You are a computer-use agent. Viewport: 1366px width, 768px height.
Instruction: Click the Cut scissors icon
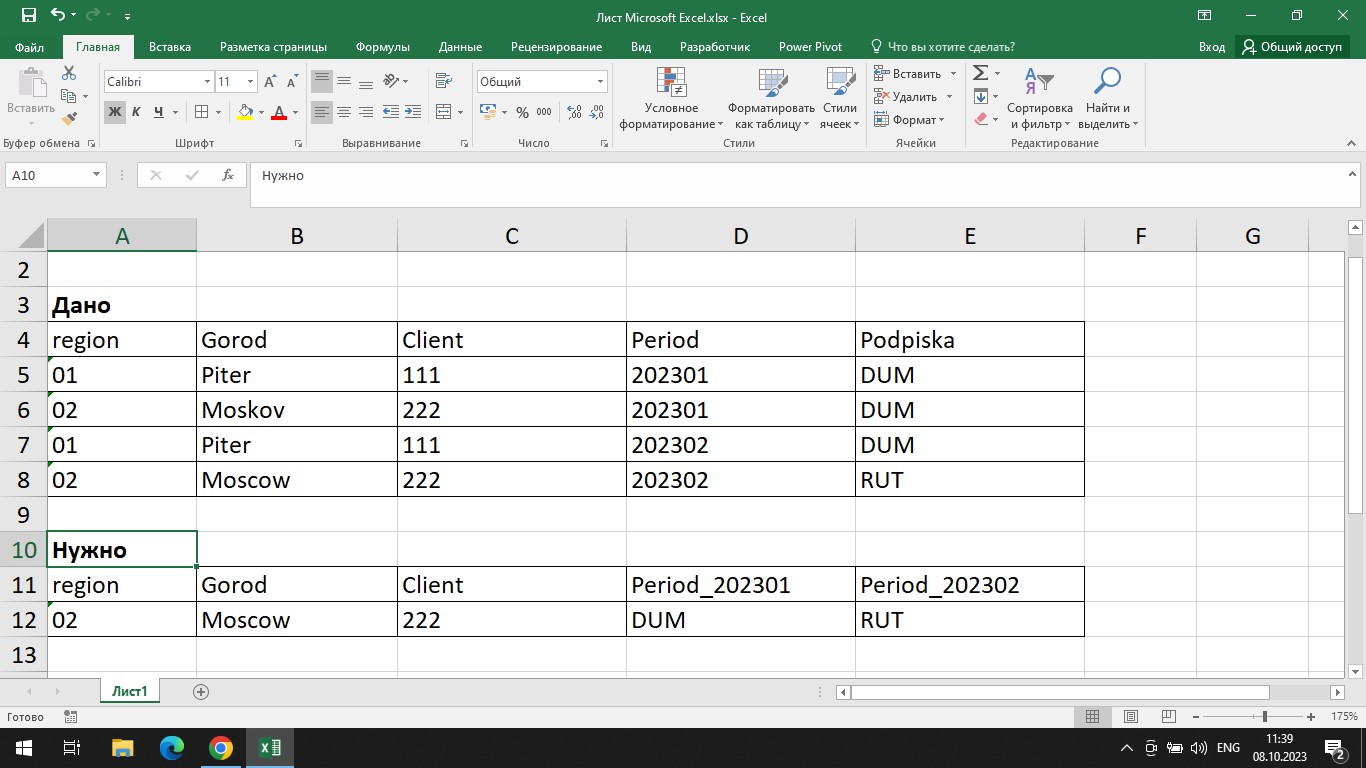coord(69,73)
